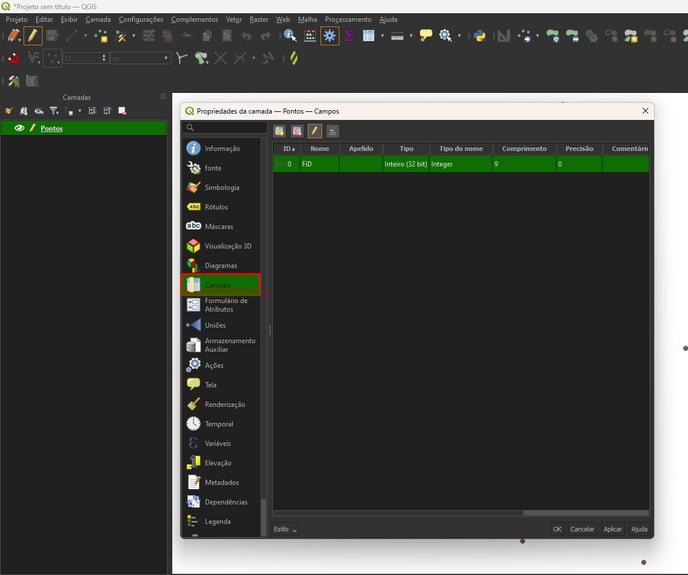Click the Delete Field icon in dialog
The height and width of the screenshot is (575, 688).
pyautogui.click(x=297, y=131)
